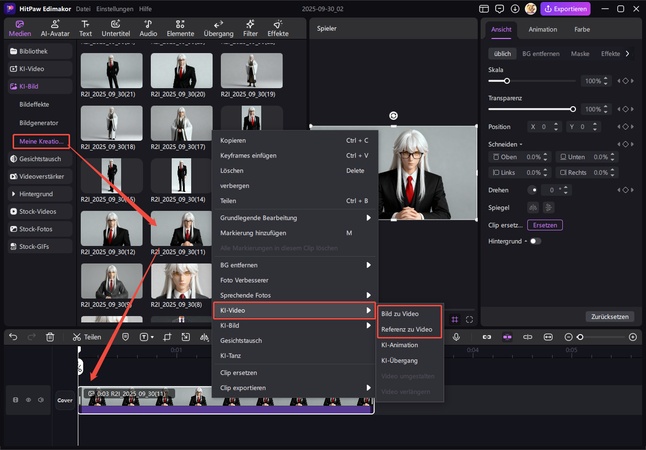Open the Untertitel subtitles panel
646x450 pixels.
tap(116, 28)
